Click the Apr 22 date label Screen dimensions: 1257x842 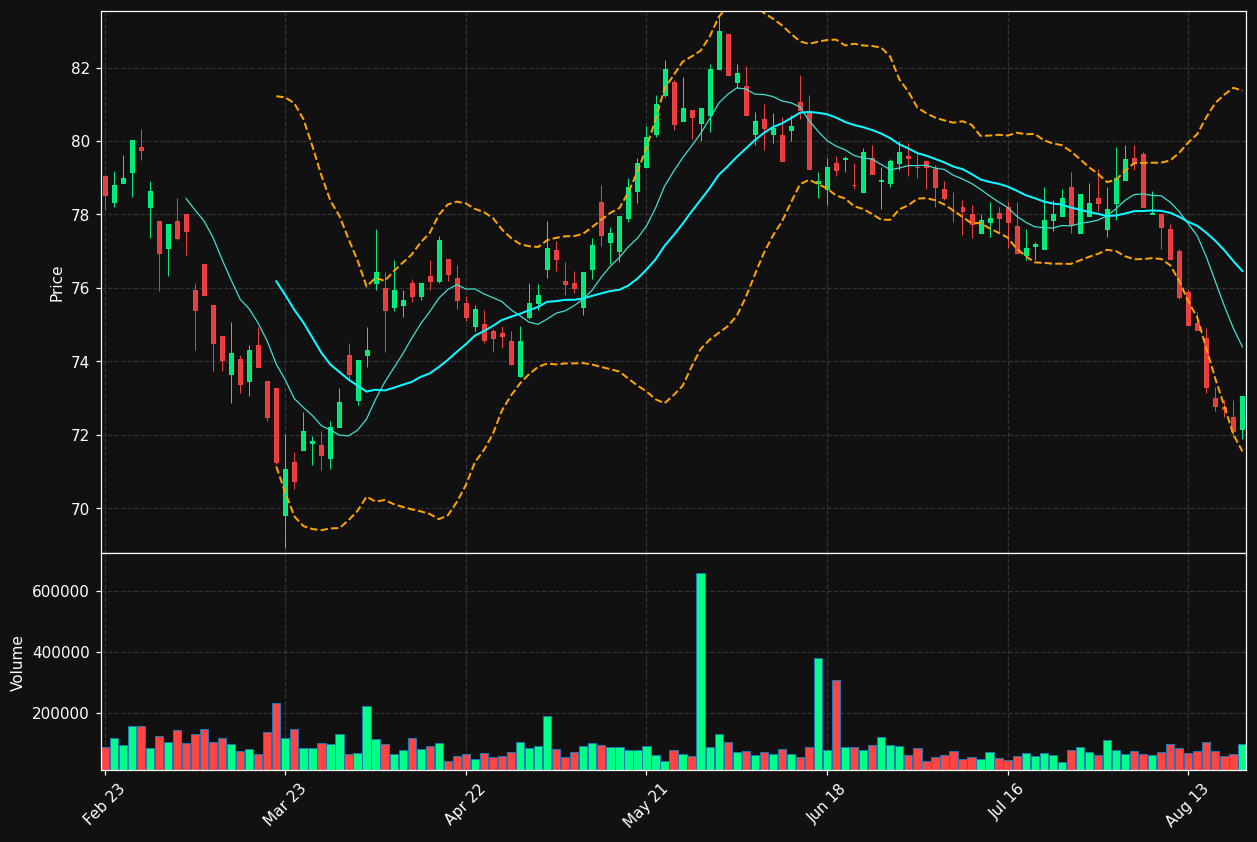(464, 805)
